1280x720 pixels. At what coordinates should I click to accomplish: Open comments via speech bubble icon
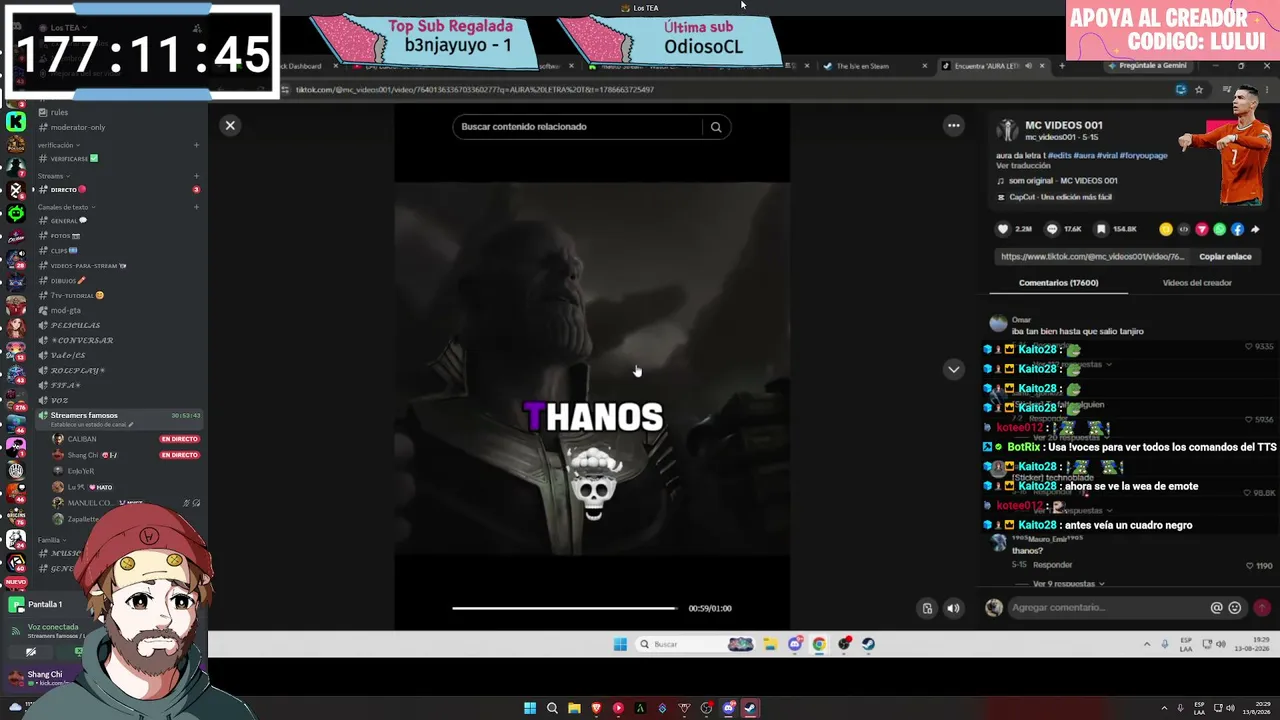tap(1052, 229)
